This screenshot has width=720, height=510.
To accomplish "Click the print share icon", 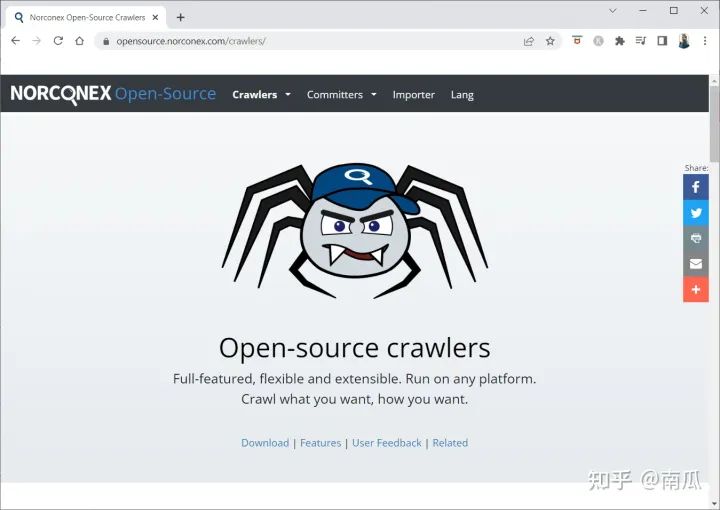I will pyautogui.click(x=696, y=238).
